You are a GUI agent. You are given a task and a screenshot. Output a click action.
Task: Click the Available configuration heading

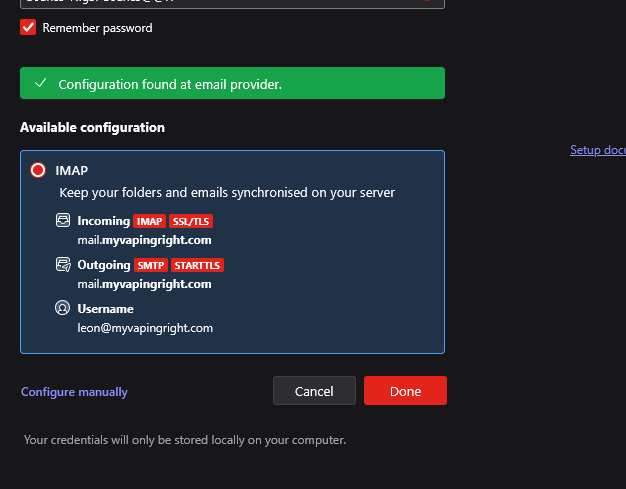[92, 128]
